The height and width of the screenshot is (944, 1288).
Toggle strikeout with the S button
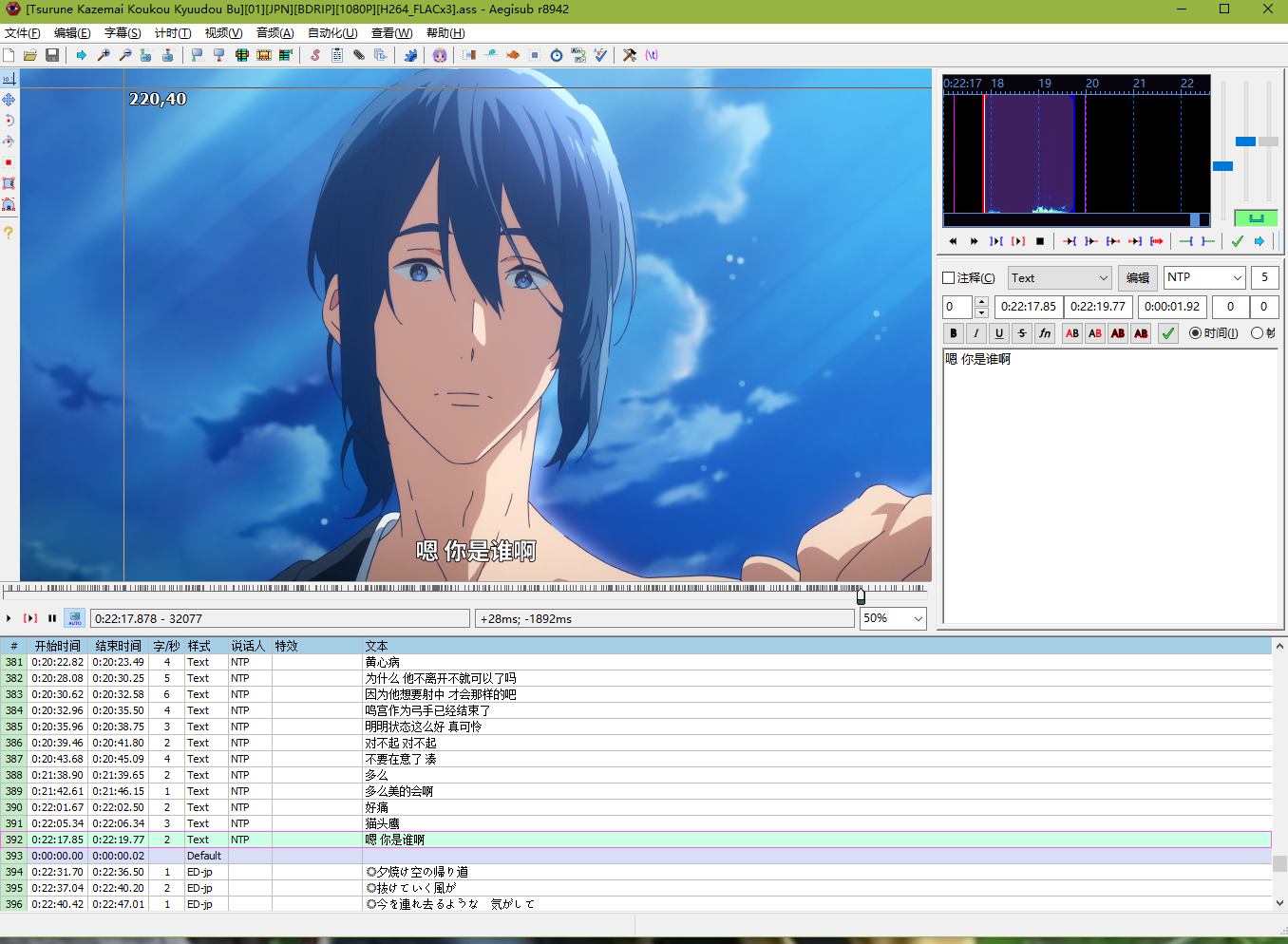1022,333
